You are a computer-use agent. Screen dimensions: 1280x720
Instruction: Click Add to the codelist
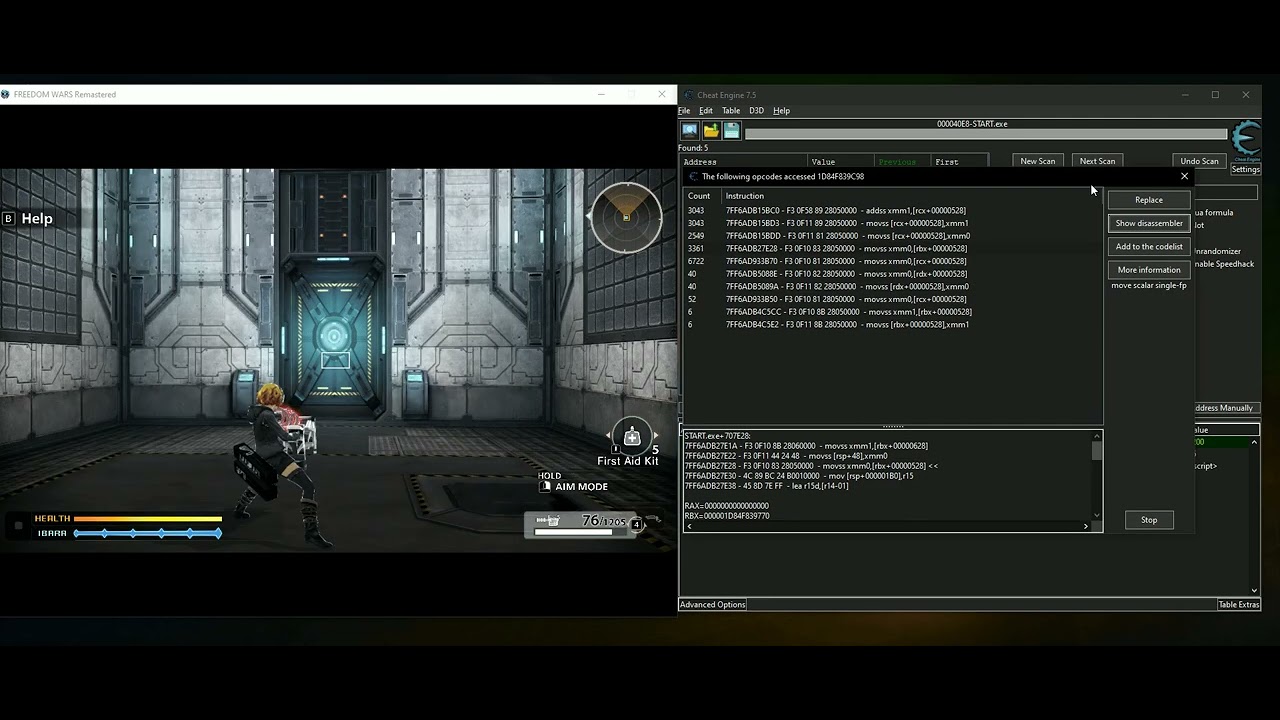[x=1149, y=246]
